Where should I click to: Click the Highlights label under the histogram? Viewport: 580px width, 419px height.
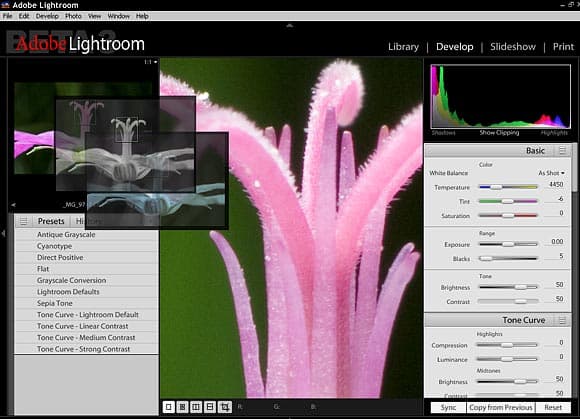tap(554, 132)
